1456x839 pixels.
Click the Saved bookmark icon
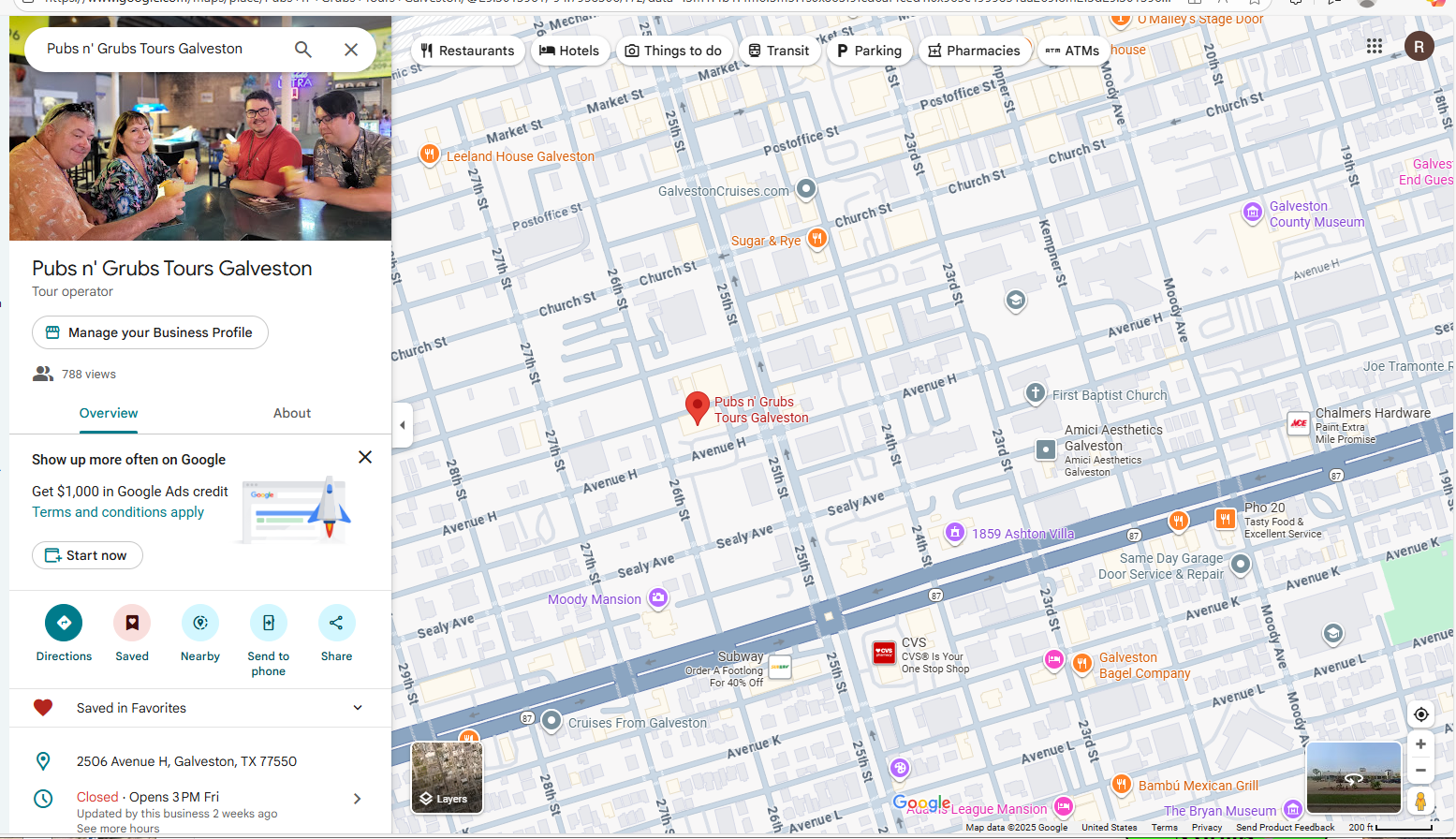(x=132, y=623)
